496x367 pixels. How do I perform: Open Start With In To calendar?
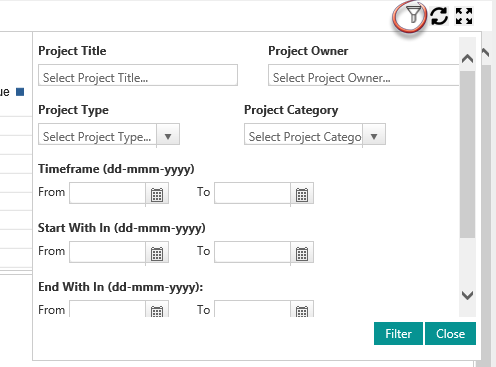point(302,254)
